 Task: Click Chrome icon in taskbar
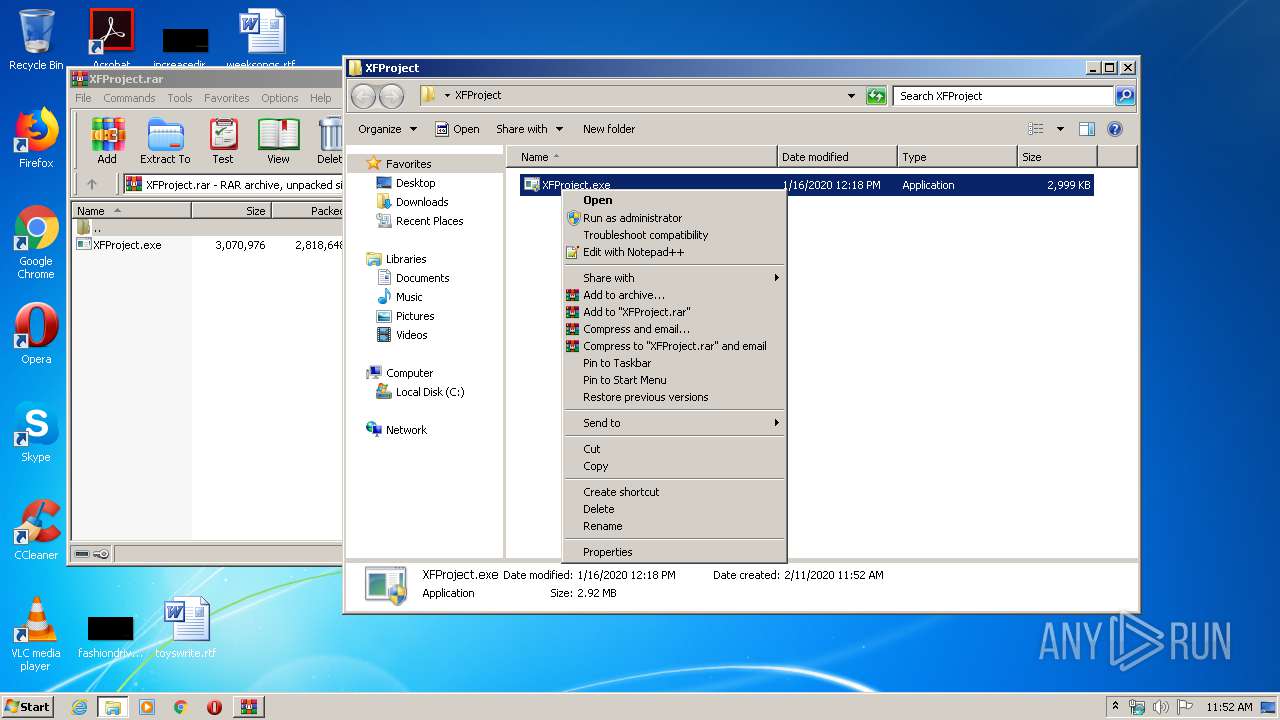181,707
